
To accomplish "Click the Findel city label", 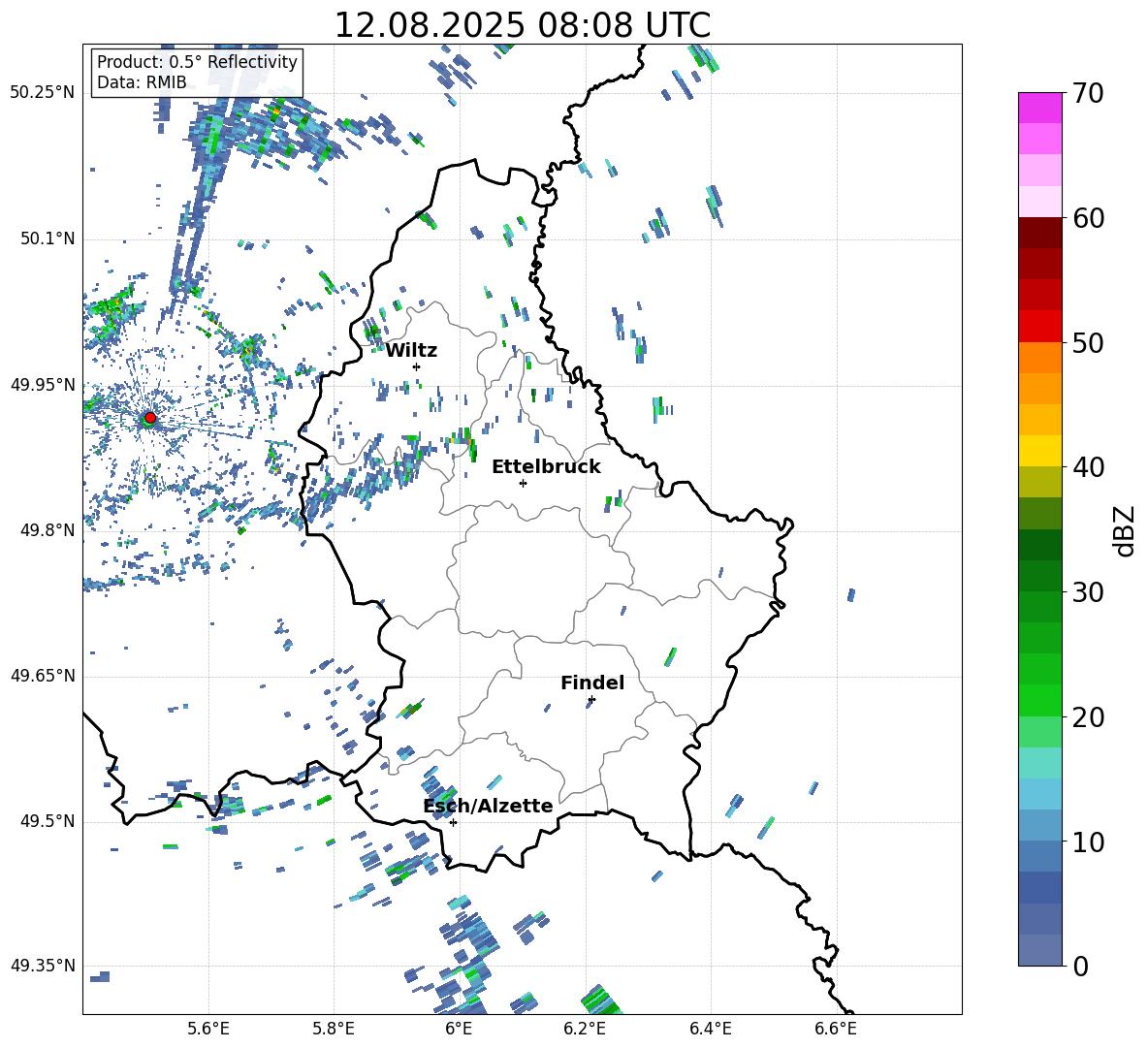I will pyautogui.click(x=592, y=683).
